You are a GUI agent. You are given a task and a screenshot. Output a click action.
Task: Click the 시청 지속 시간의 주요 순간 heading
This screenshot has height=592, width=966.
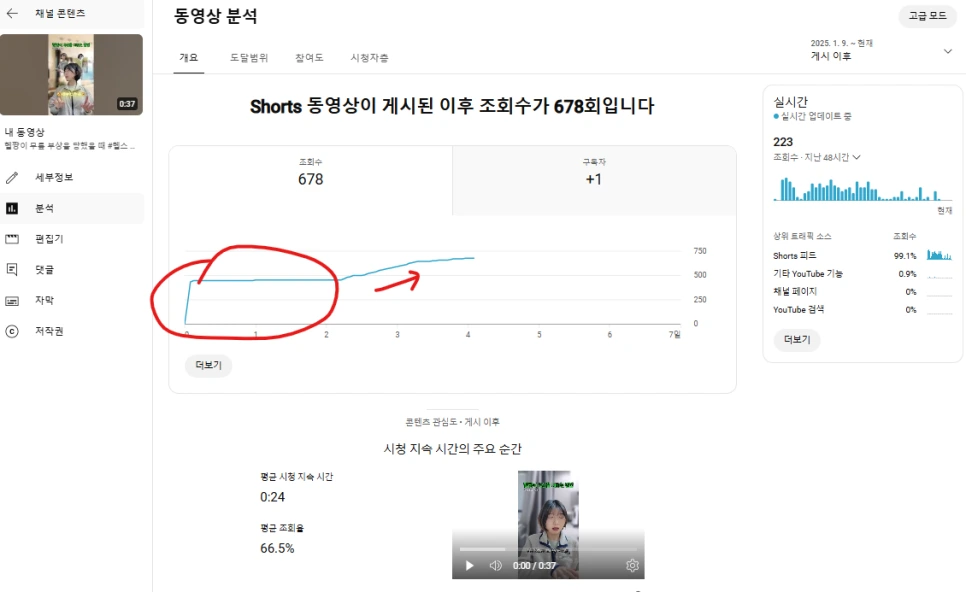[452, 448]
